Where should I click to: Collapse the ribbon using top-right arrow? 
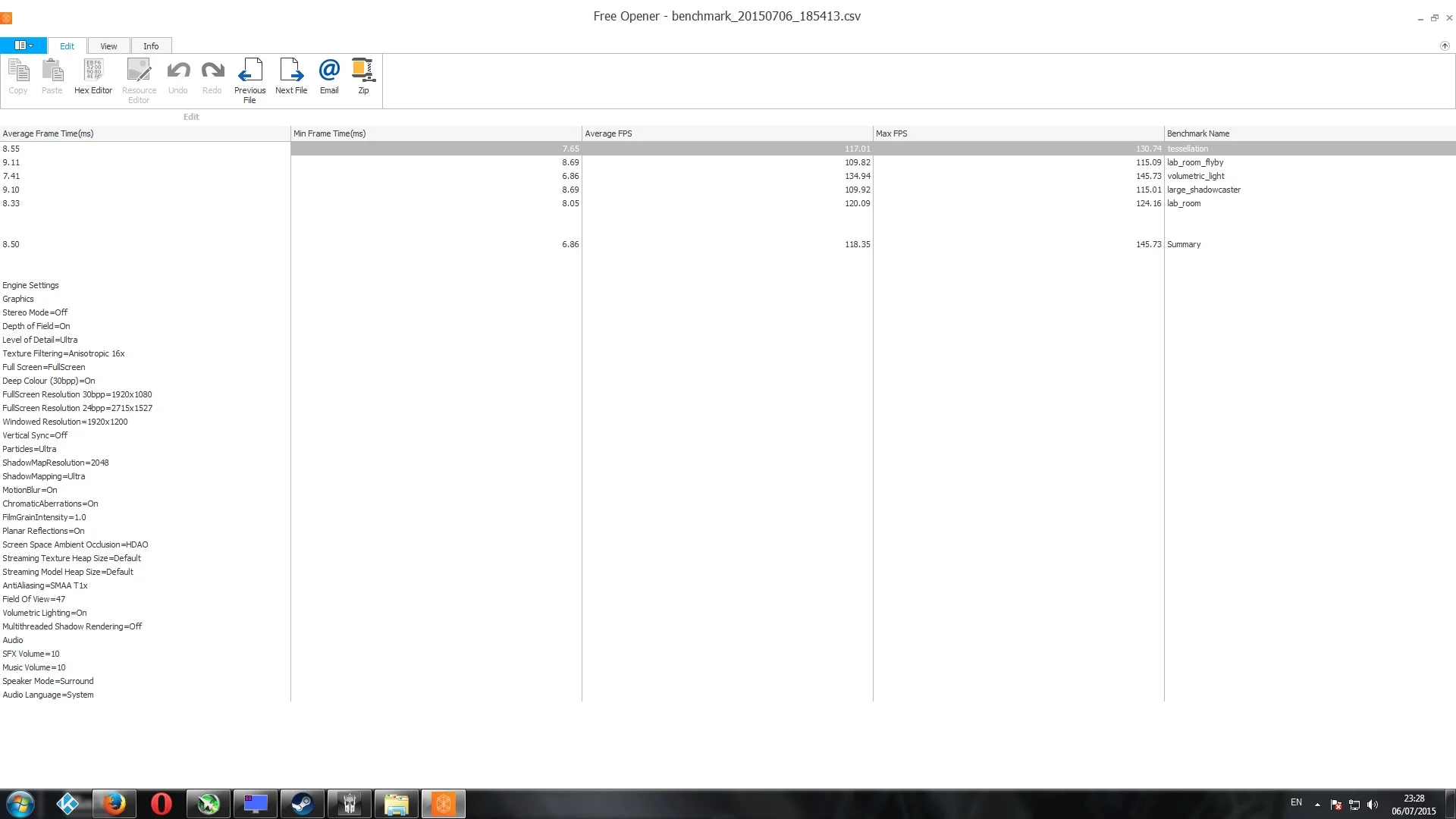(1445, 45)
